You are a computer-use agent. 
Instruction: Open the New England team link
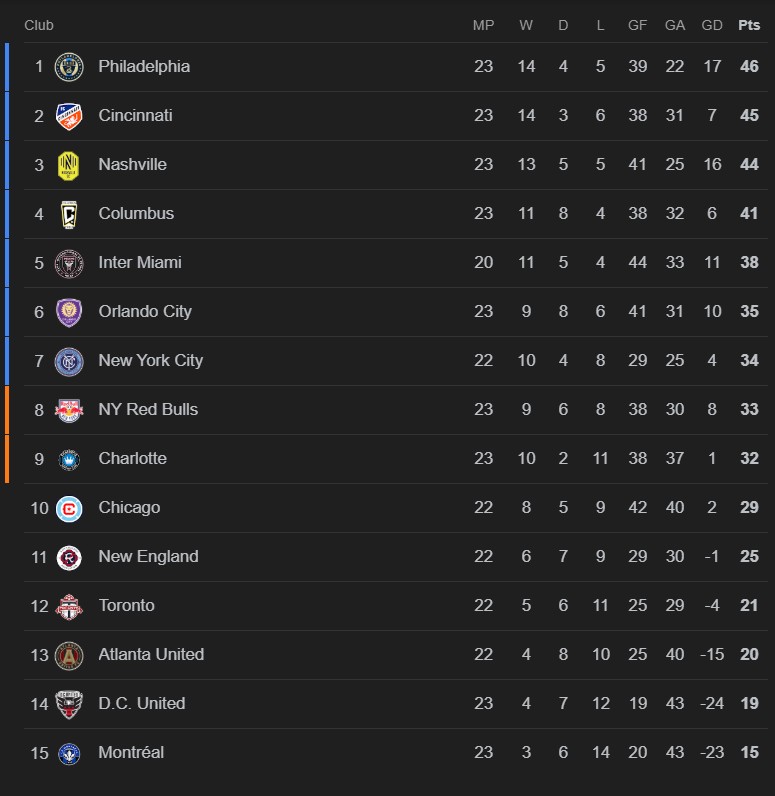pos(148,556)
